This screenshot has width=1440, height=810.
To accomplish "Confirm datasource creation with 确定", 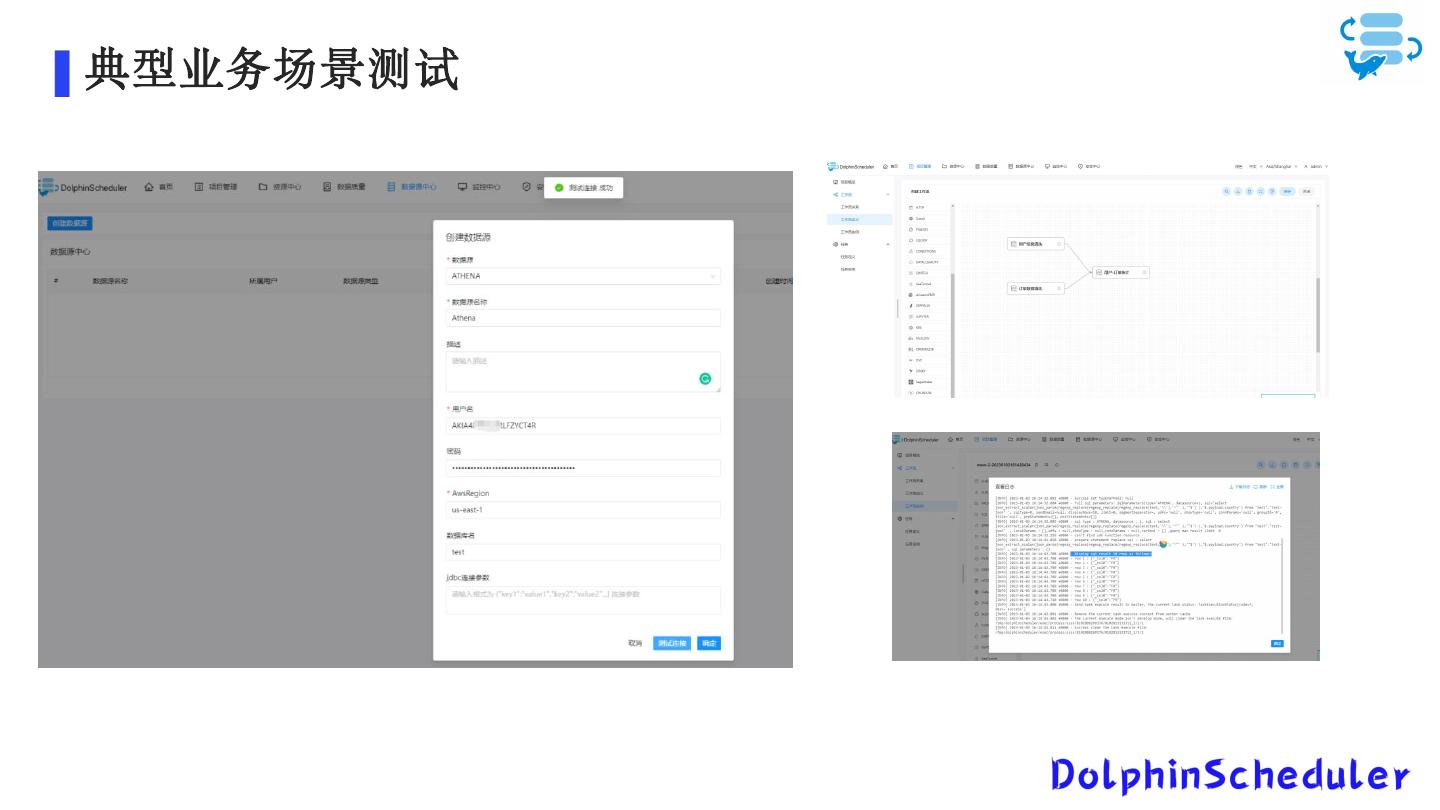I will click(x=709, y=643).
